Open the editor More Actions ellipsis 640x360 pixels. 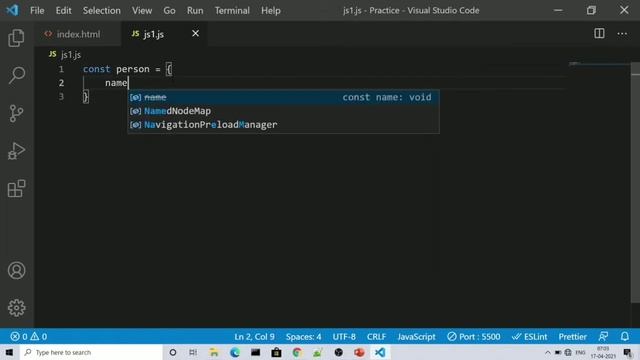point(622,34)
